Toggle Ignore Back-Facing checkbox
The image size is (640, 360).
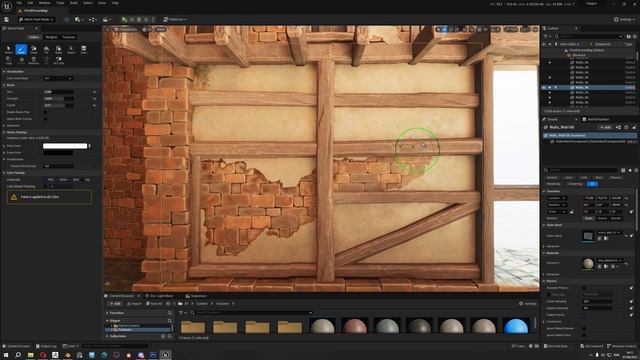[x=45, y=119]
